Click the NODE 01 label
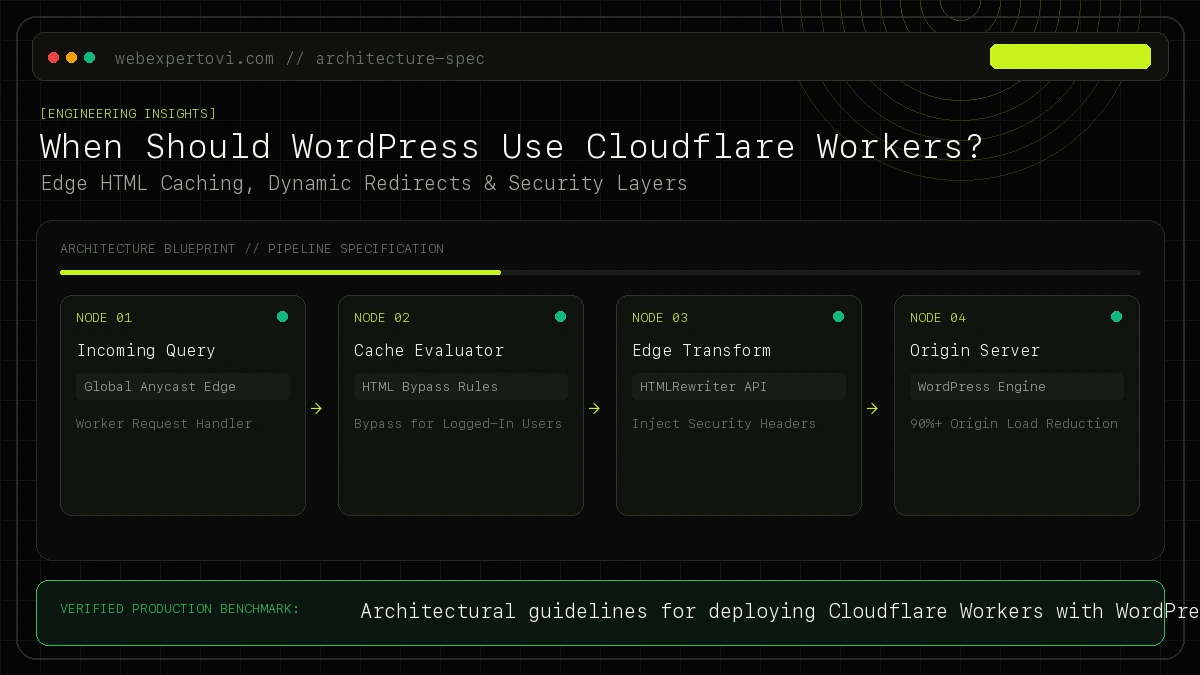Viewport: 1200px width, 675px height. tap(104, 317)
